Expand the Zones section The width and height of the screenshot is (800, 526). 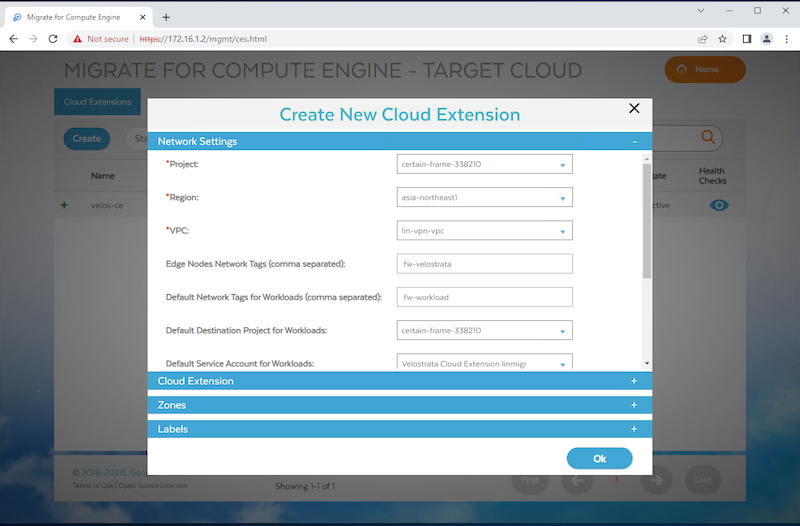coord(634,405)
